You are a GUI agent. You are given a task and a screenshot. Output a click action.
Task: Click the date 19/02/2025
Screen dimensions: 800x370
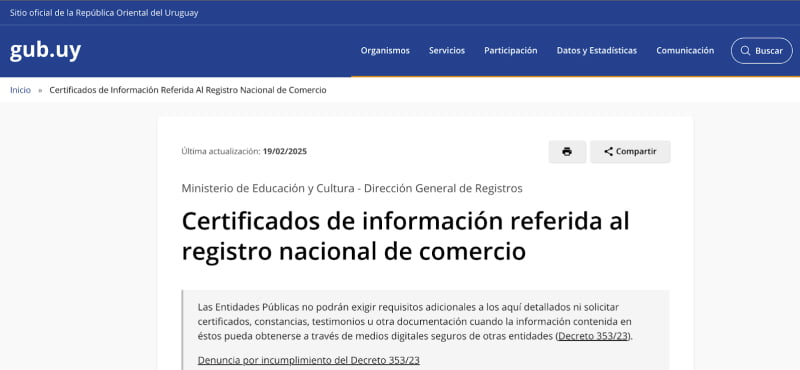(x=285, y=152)
